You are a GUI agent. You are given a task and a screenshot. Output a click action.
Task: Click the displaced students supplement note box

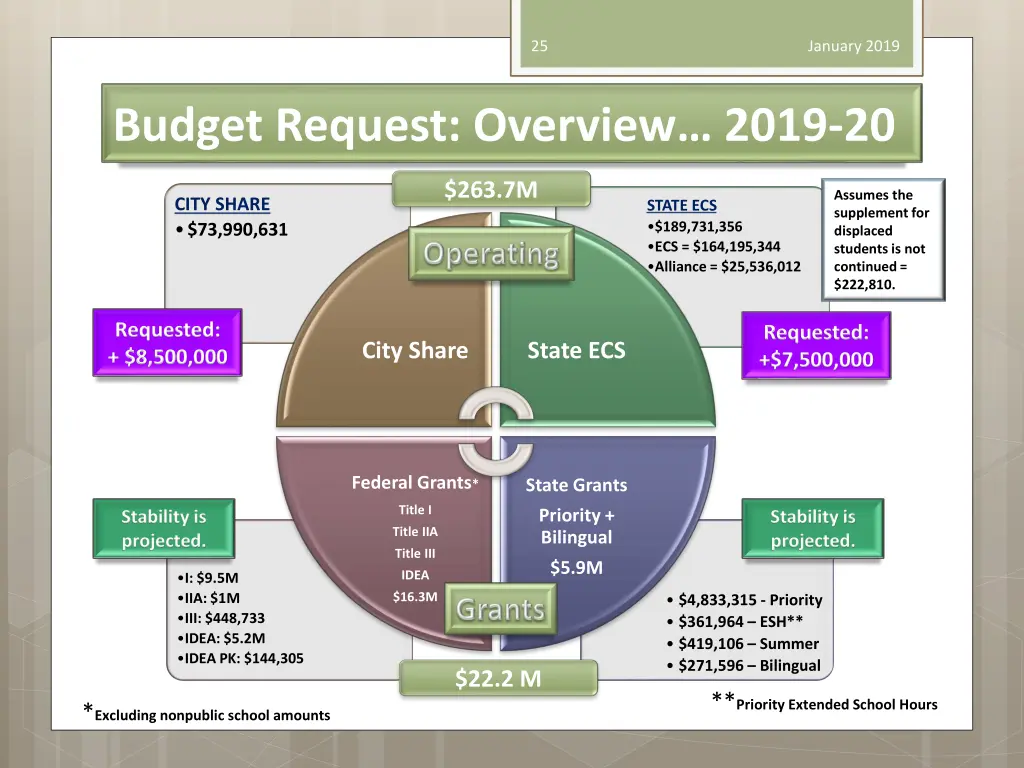tap(881, 239)
